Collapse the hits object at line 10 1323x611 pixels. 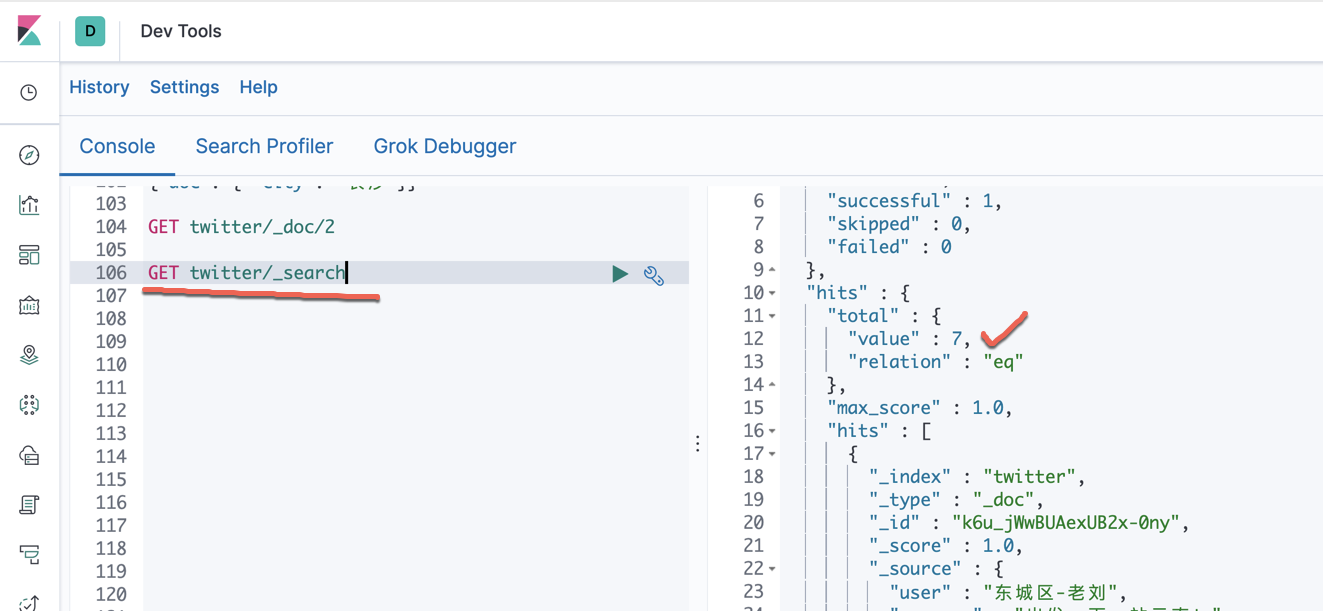770,292
